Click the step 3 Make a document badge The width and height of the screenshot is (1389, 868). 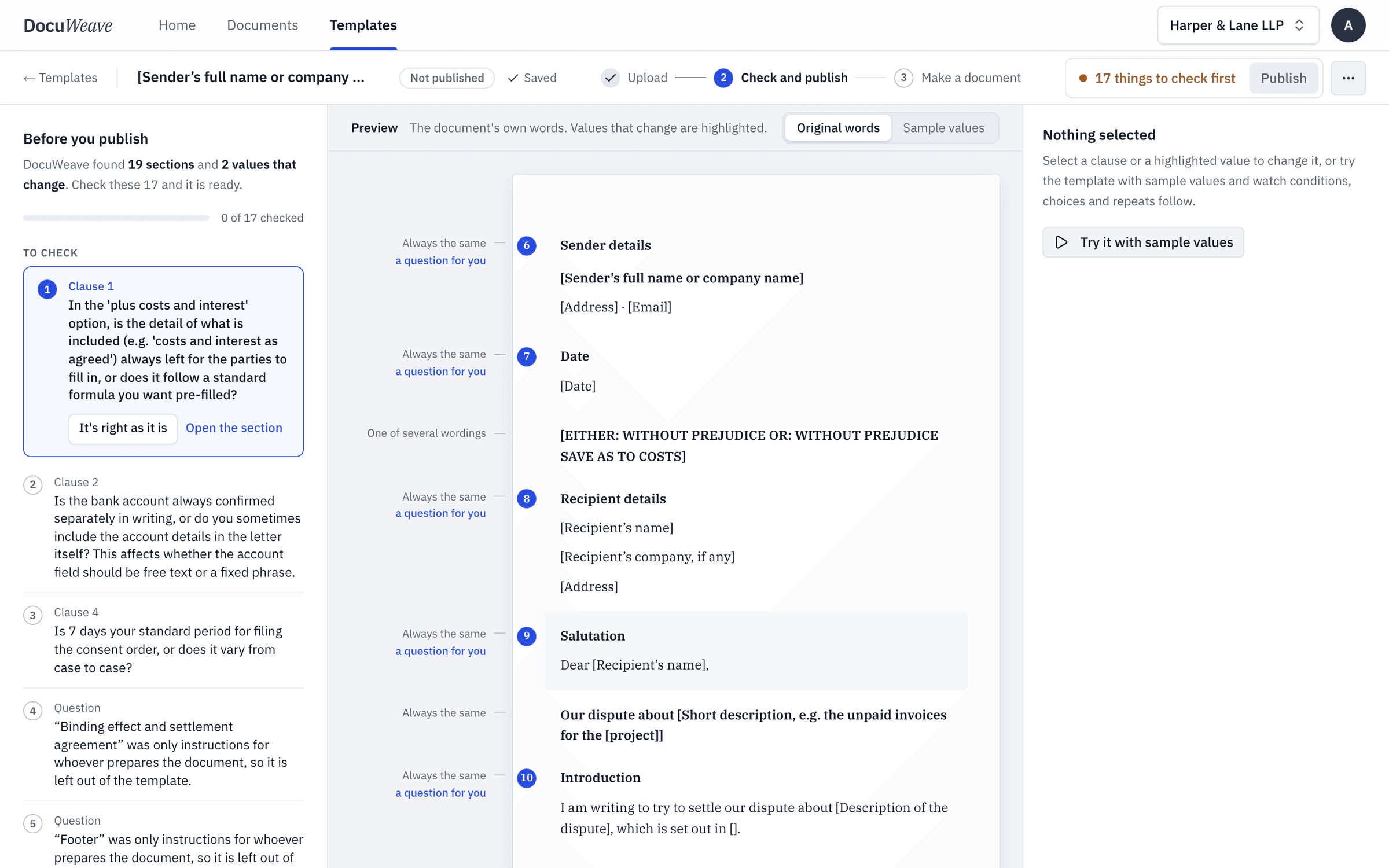(903, 78)
